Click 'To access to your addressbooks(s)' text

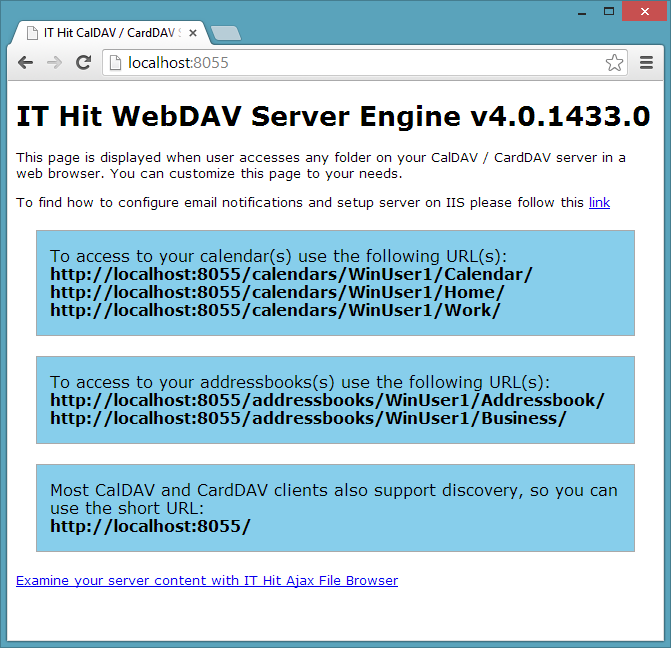pyautogui.click(x=192, y=382)
